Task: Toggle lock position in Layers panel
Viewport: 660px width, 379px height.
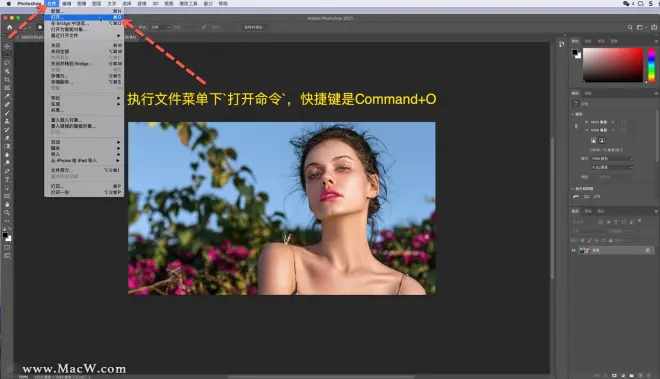Action: click(596, 240)
